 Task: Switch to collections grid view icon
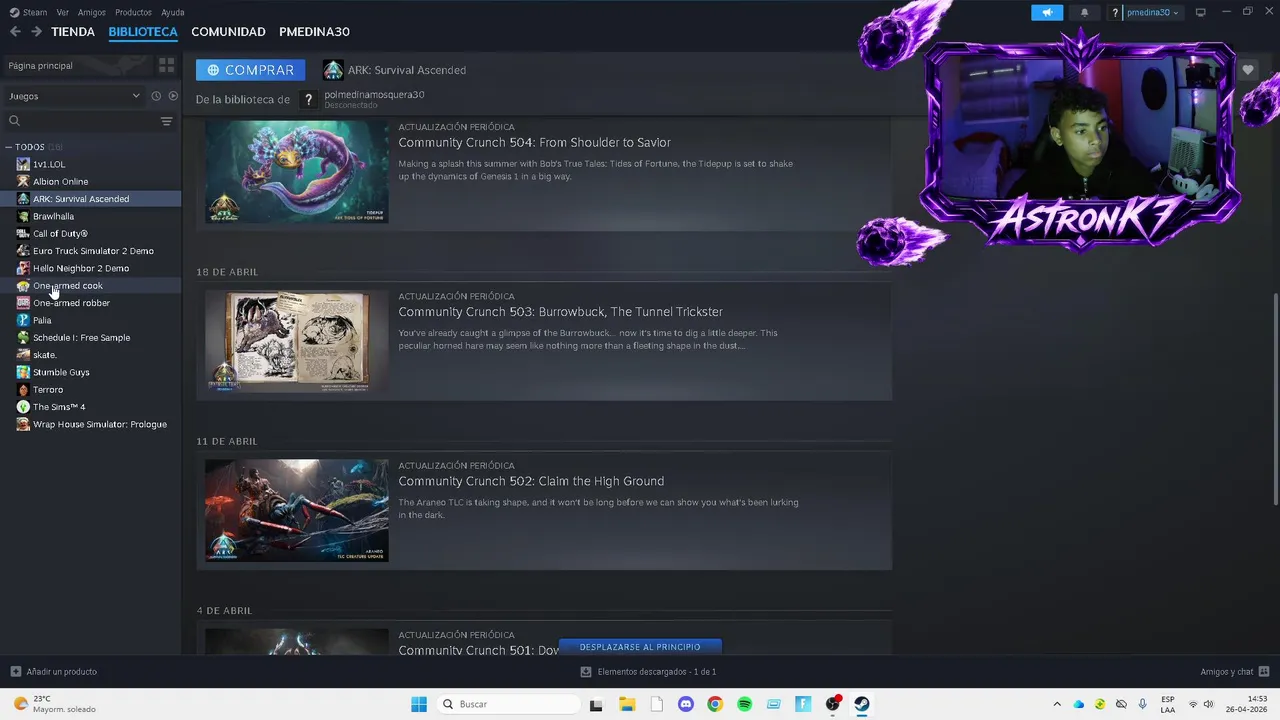[x=166, y=65]
